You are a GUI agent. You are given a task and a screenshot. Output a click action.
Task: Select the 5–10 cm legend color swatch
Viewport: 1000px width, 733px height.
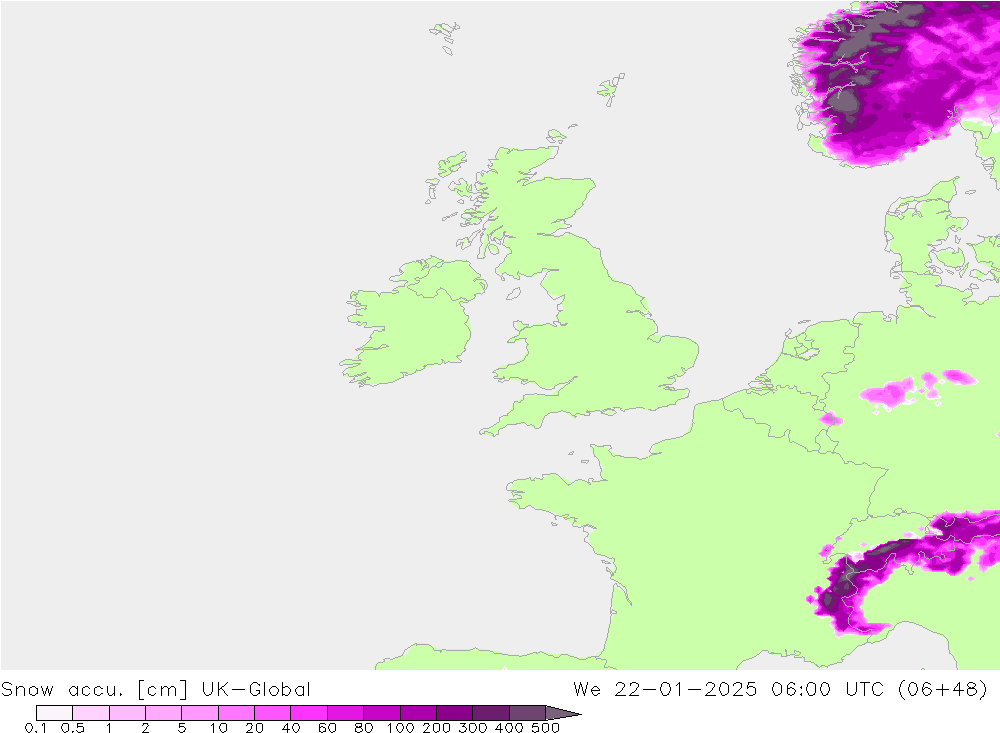(200, 713)
